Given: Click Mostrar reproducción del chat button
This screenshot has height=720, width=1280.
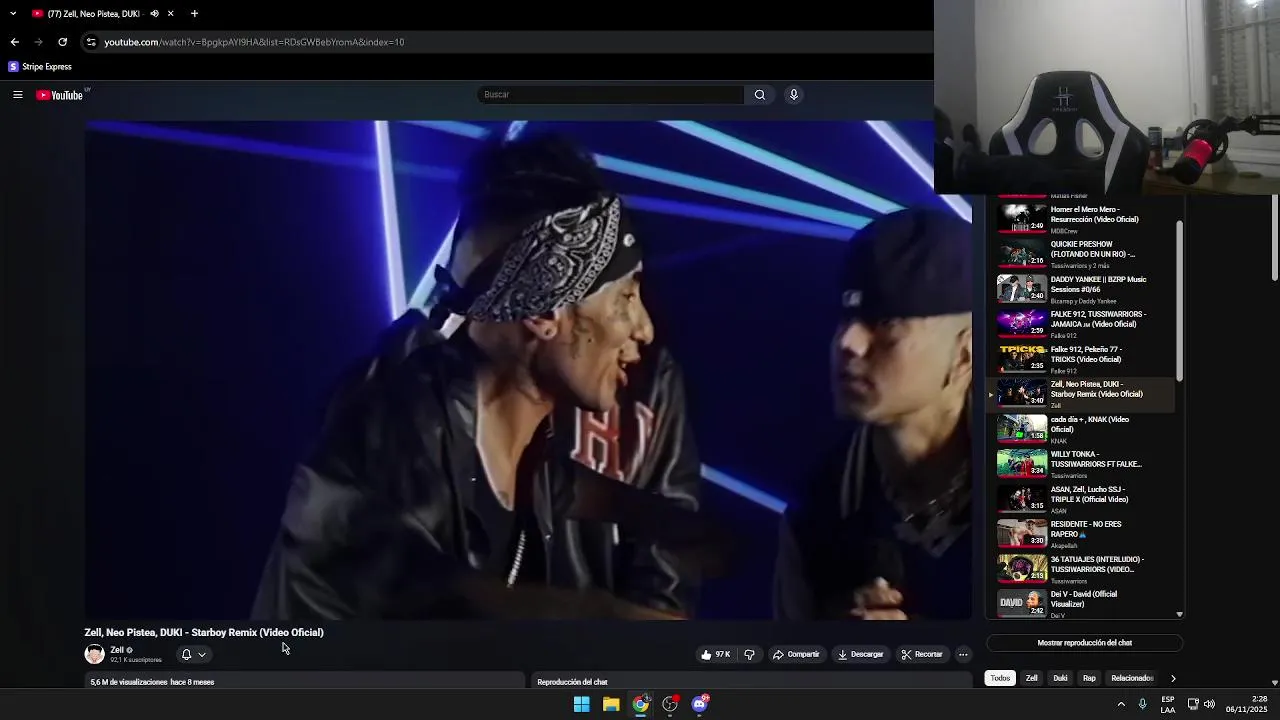Looking at the screenshot, I should tap(1085, 643).
